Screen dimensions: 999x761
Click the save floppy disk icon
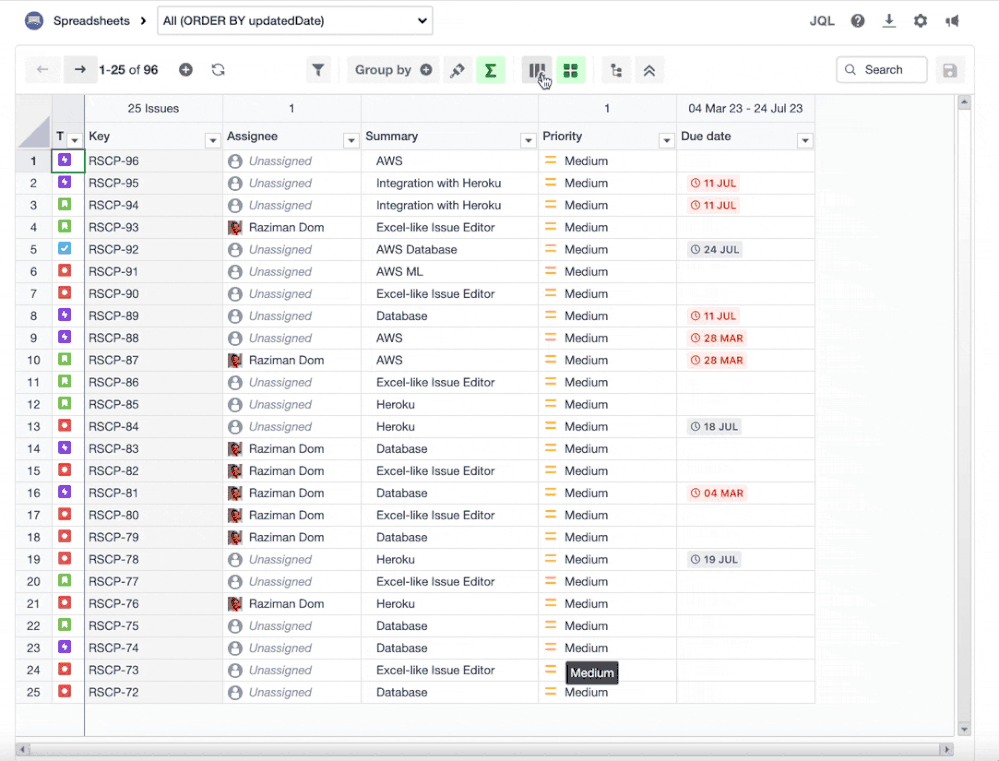[x=949, y=69]
